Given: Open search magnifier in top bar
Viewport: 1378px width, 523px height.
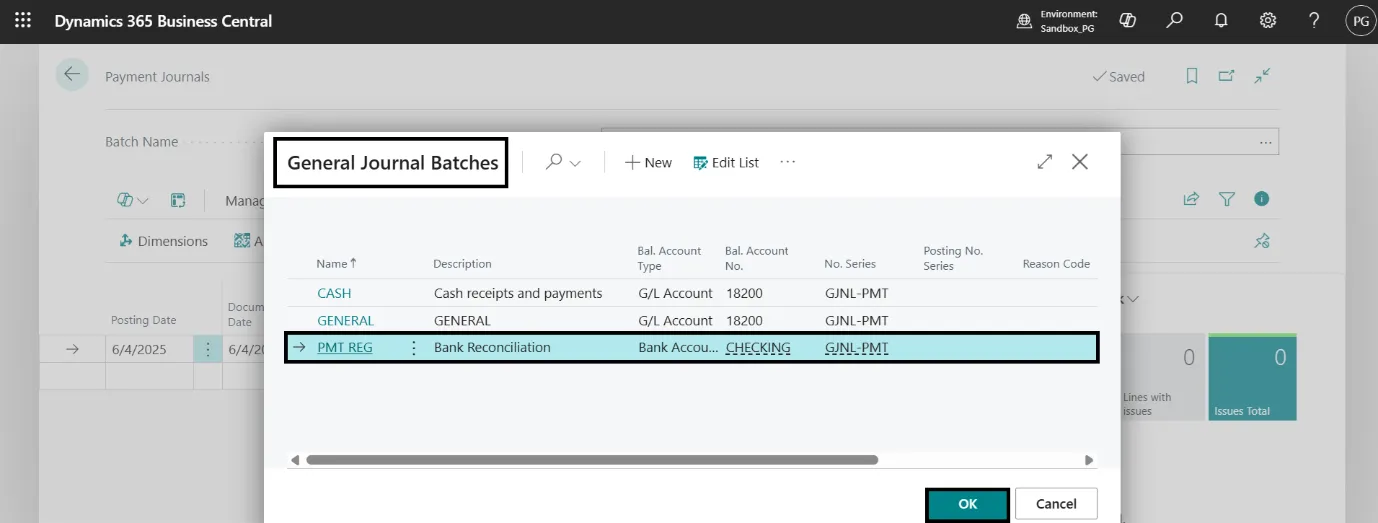Looking at the screenshot, I should 1175,21.
